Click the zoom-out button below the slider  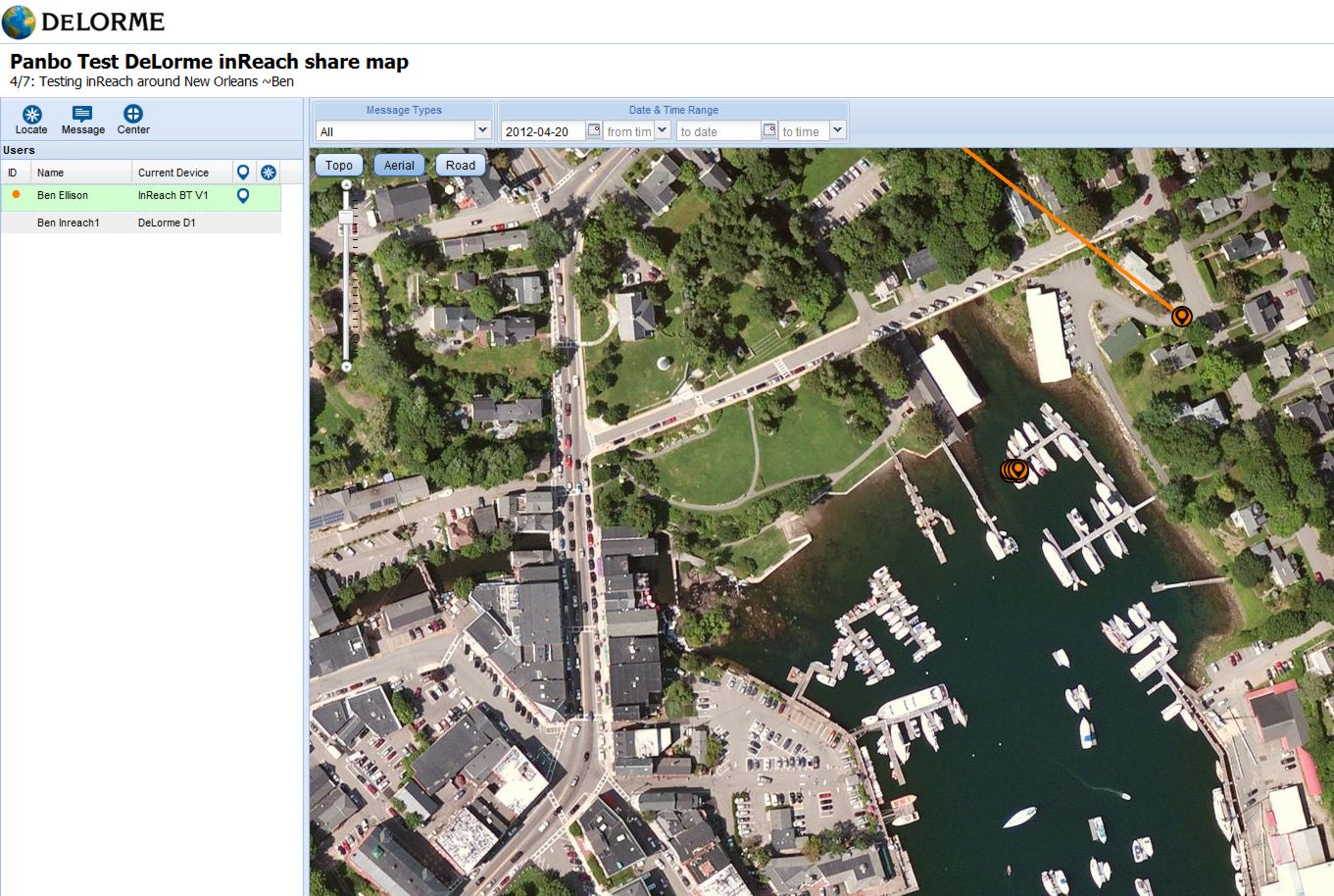[346, 367]
